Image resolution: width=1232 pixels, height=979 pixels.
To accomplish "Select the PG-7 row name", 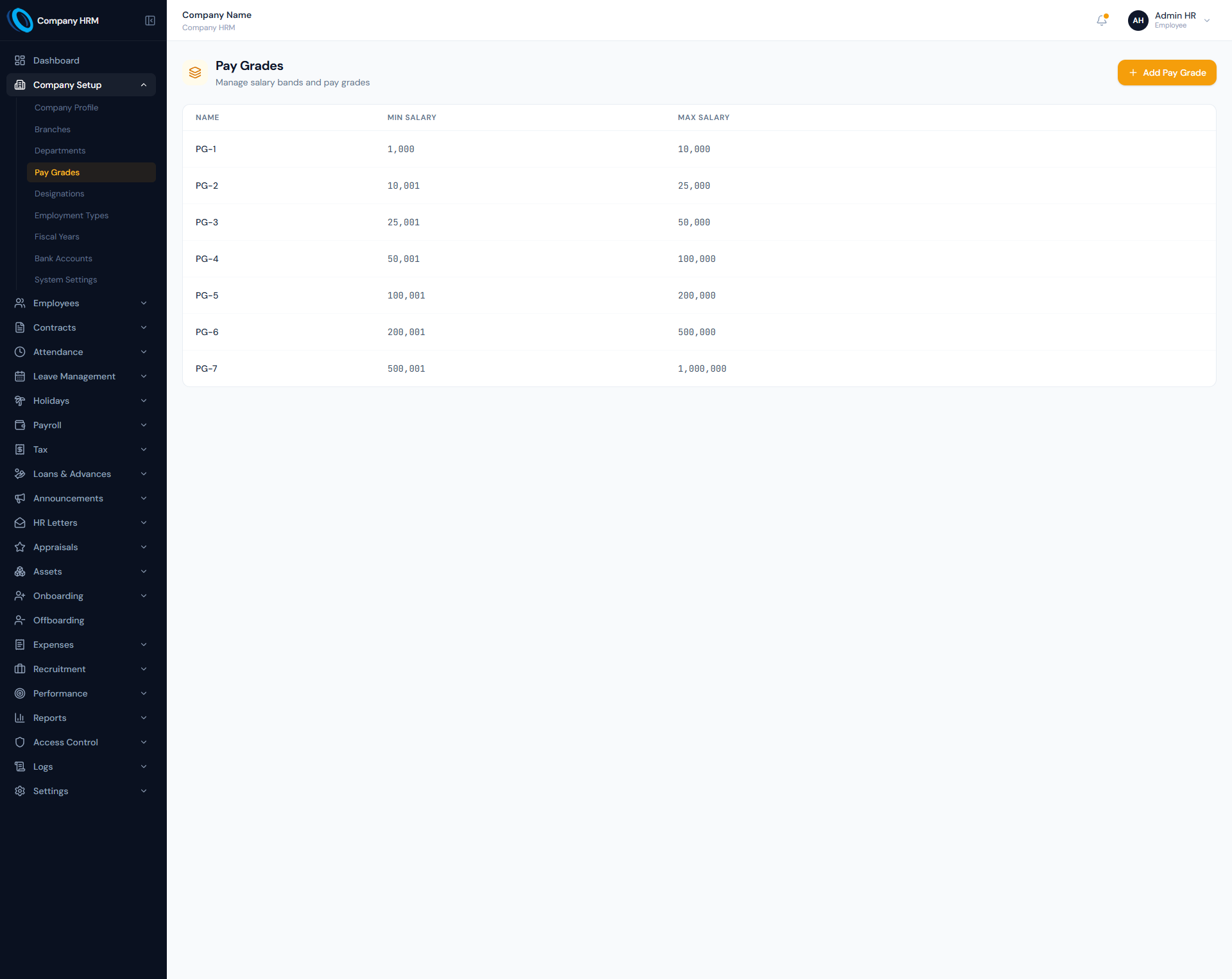I will point(206,368).
